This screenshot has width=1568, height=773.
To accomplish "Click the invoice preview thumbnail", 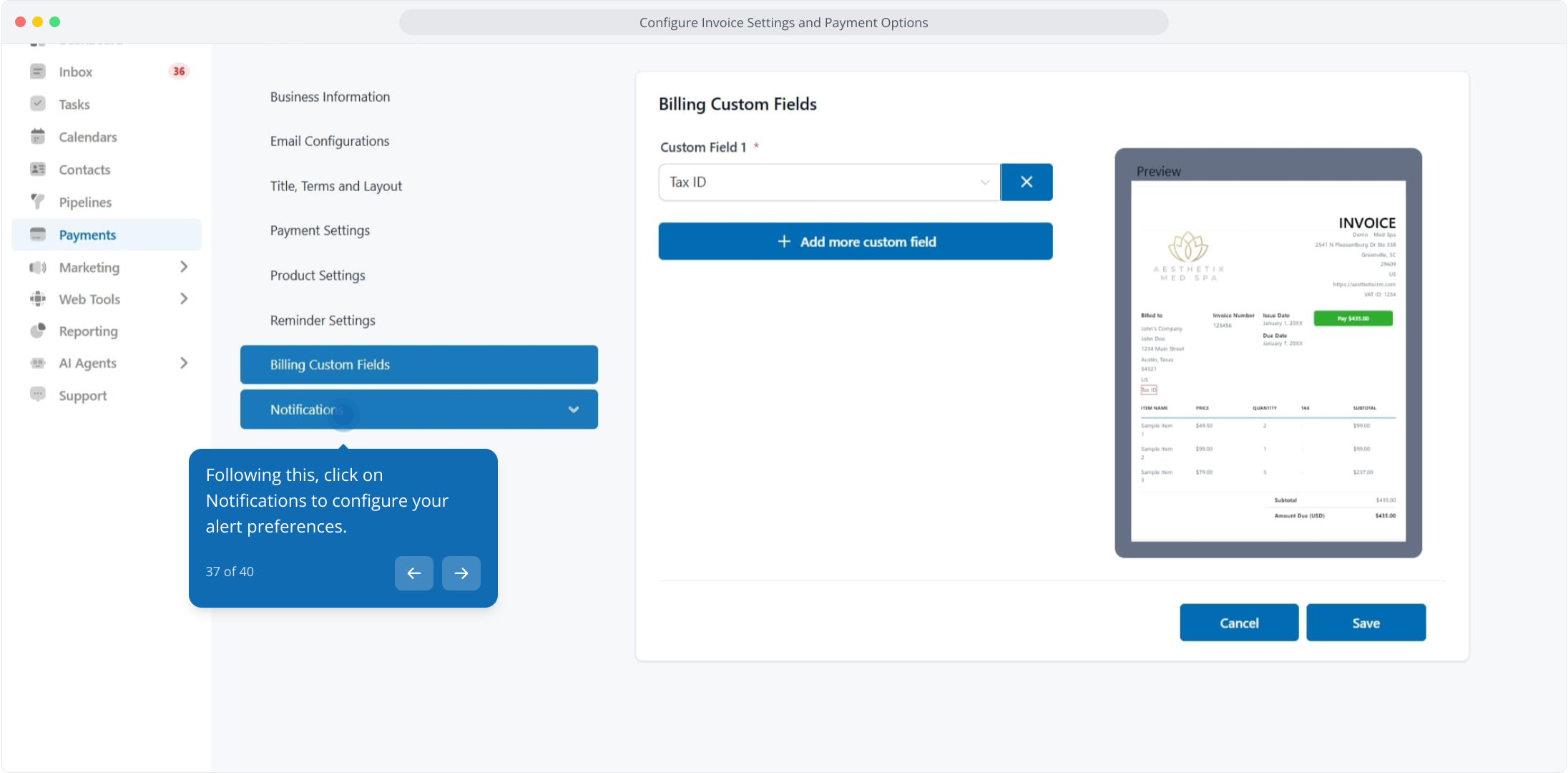I will pyautogui.click(x=1268, y=361).
